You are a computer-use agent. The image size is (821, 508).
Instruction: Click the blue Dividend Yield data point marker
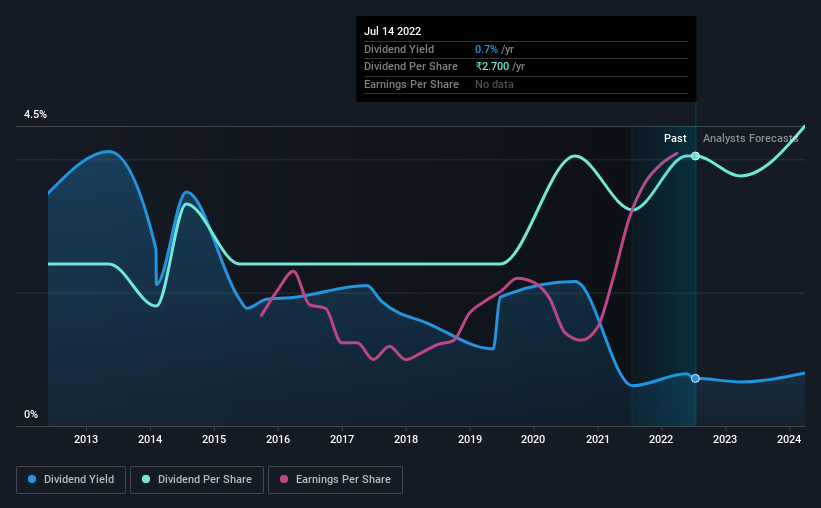point(695,378)
